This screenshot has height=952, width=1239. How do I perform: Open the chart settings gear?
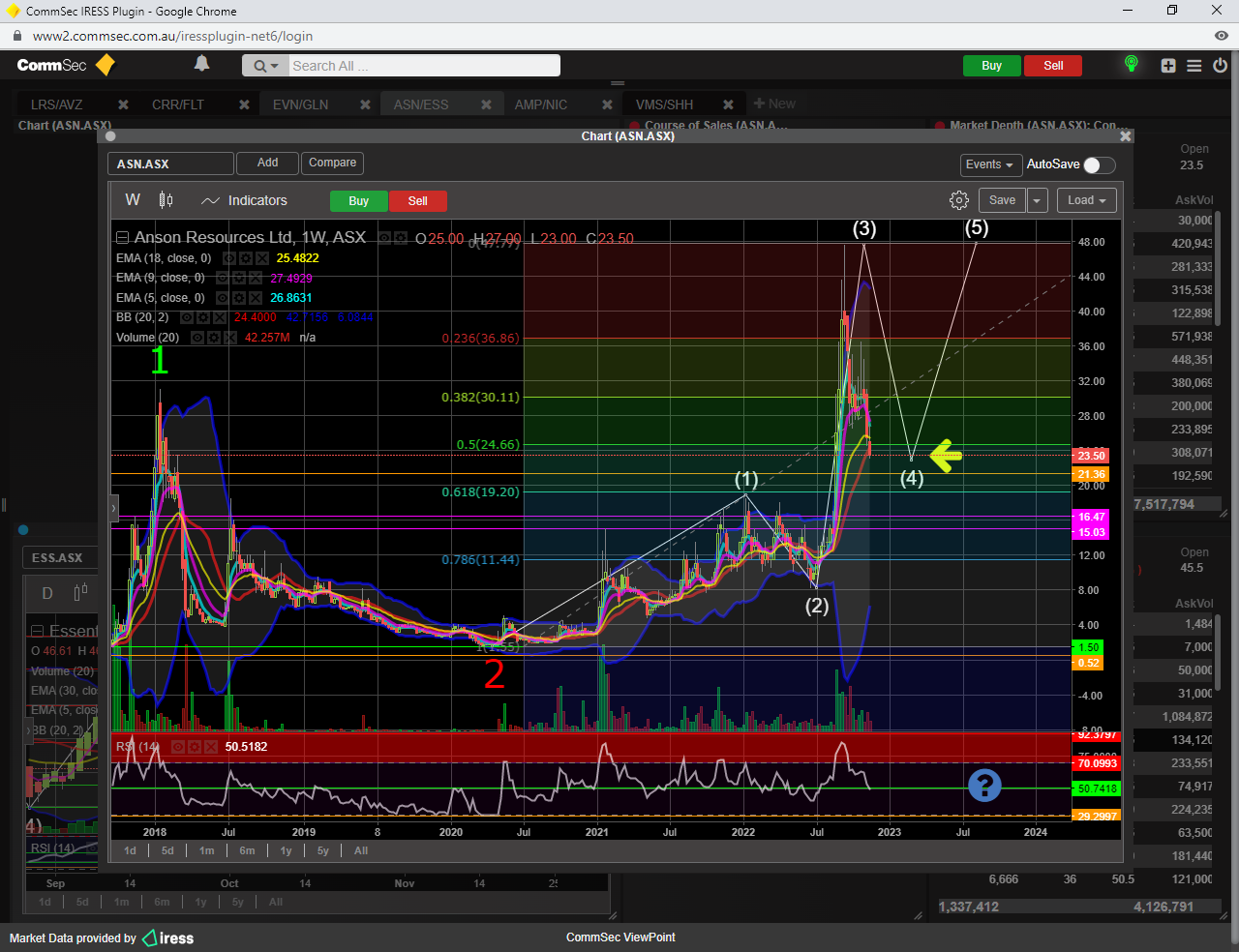click(x=959, y=200)
